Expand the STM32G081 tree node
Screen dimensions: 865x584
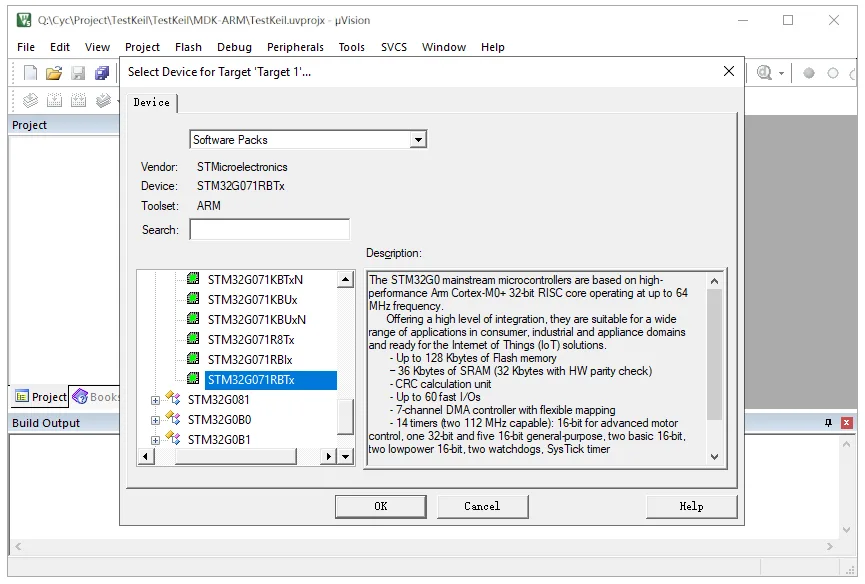(155, 400)
